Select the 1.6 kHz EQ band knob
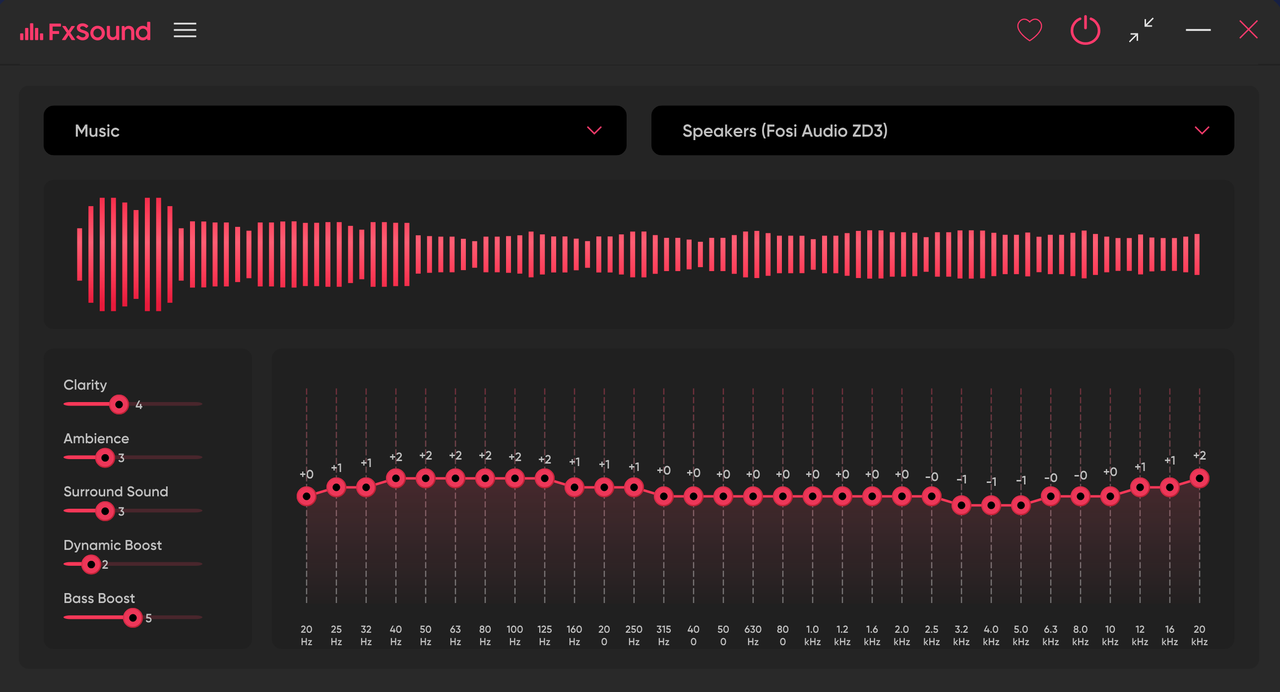The height and width of the screenshot is (692, 1280). [x=872, y=496]
